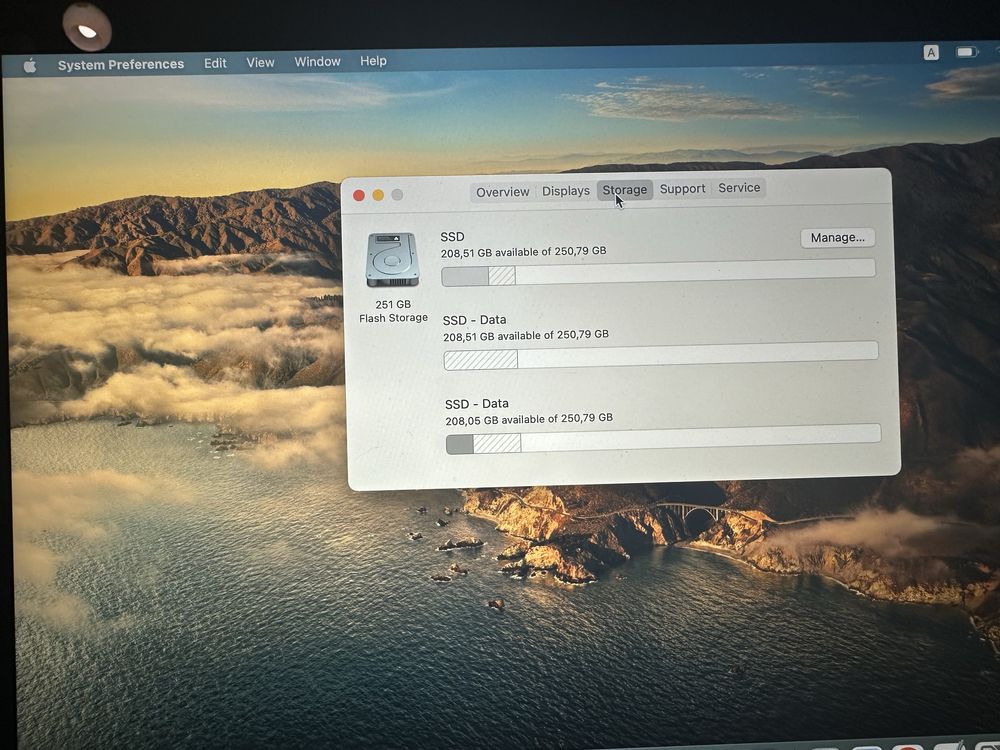Open the System Preferences menu
The image size is (1000, 750).
click(121, 64)
